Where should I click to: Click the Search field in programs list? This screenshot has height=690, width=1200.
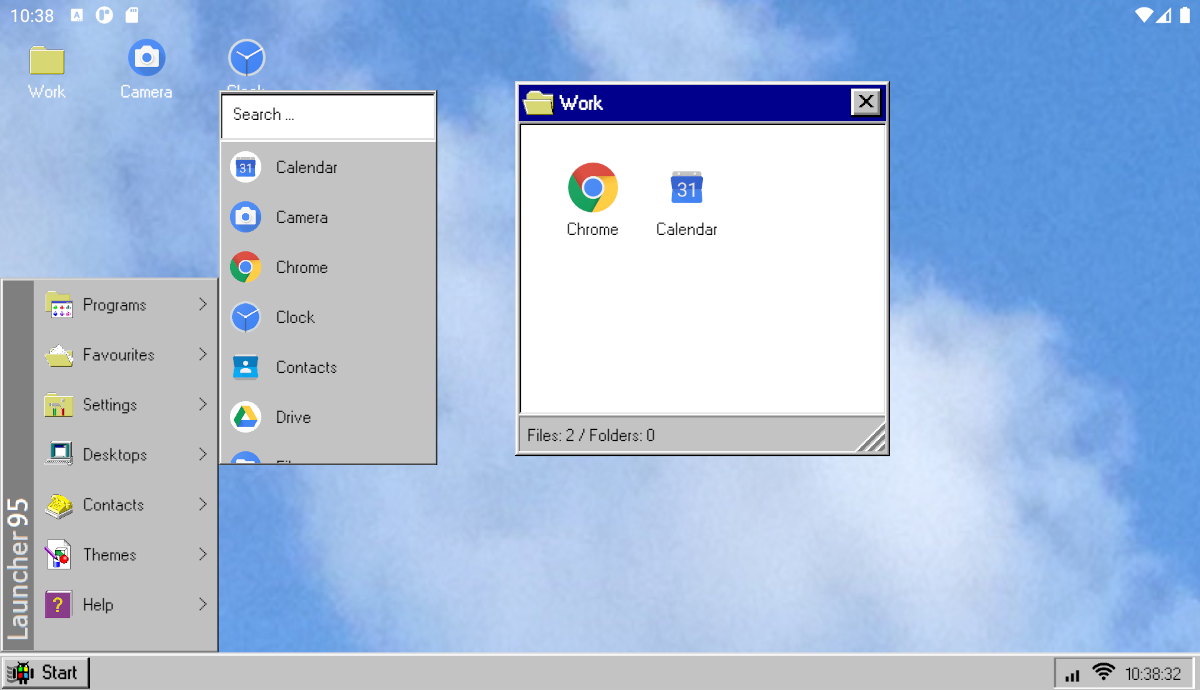click(x=328, y=116)
